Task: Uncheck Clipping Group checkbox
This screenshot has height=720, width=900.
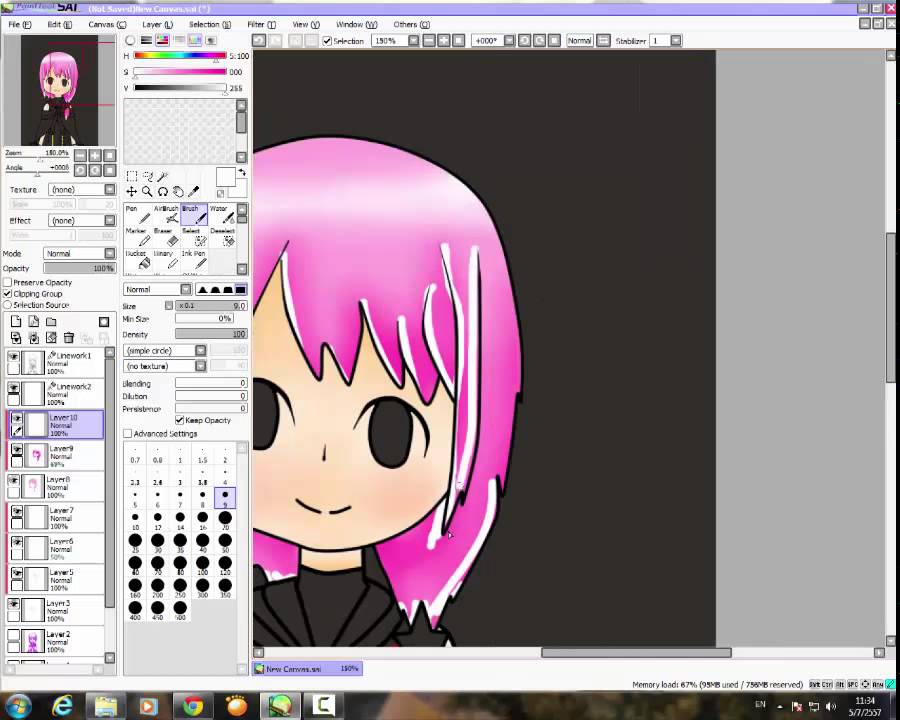Action: 7,293
